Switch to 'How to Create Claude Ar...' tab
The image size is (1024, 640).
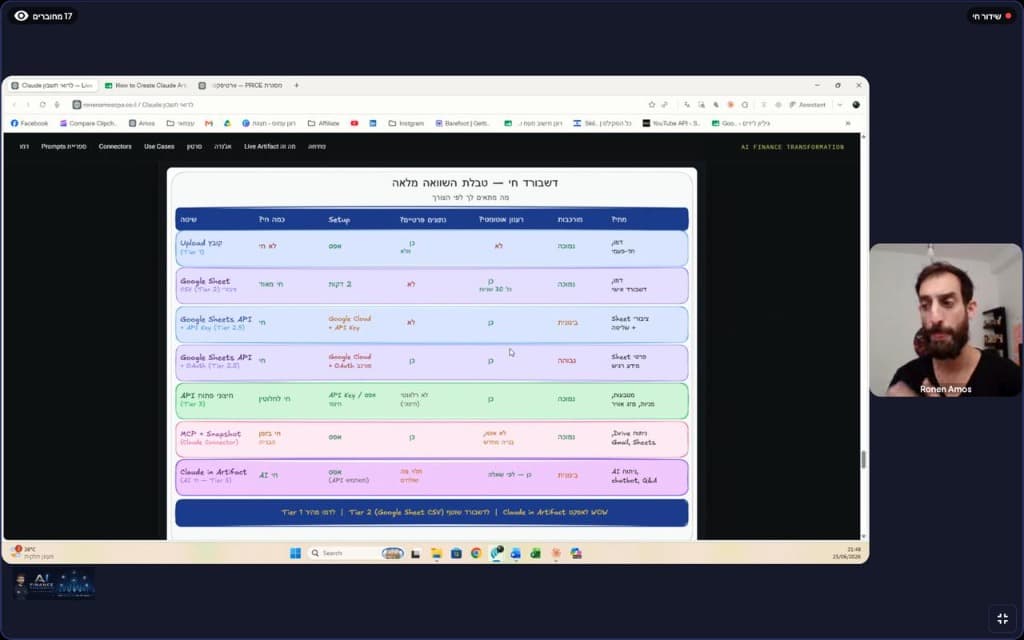(x=146, y=85)
